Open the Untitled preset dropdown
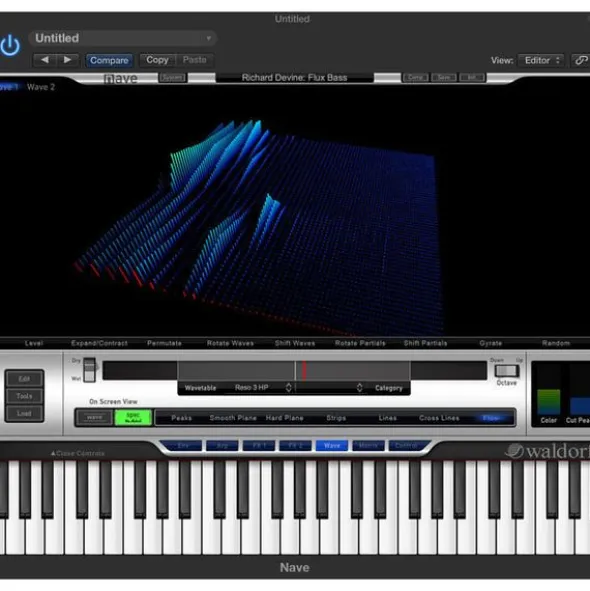 [x=122, y=38]
